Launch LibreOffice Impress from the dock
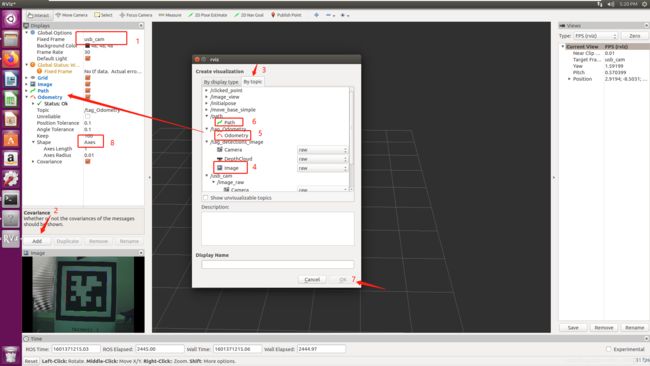This screenshot has width=650, height=366. tap(11, 119)
